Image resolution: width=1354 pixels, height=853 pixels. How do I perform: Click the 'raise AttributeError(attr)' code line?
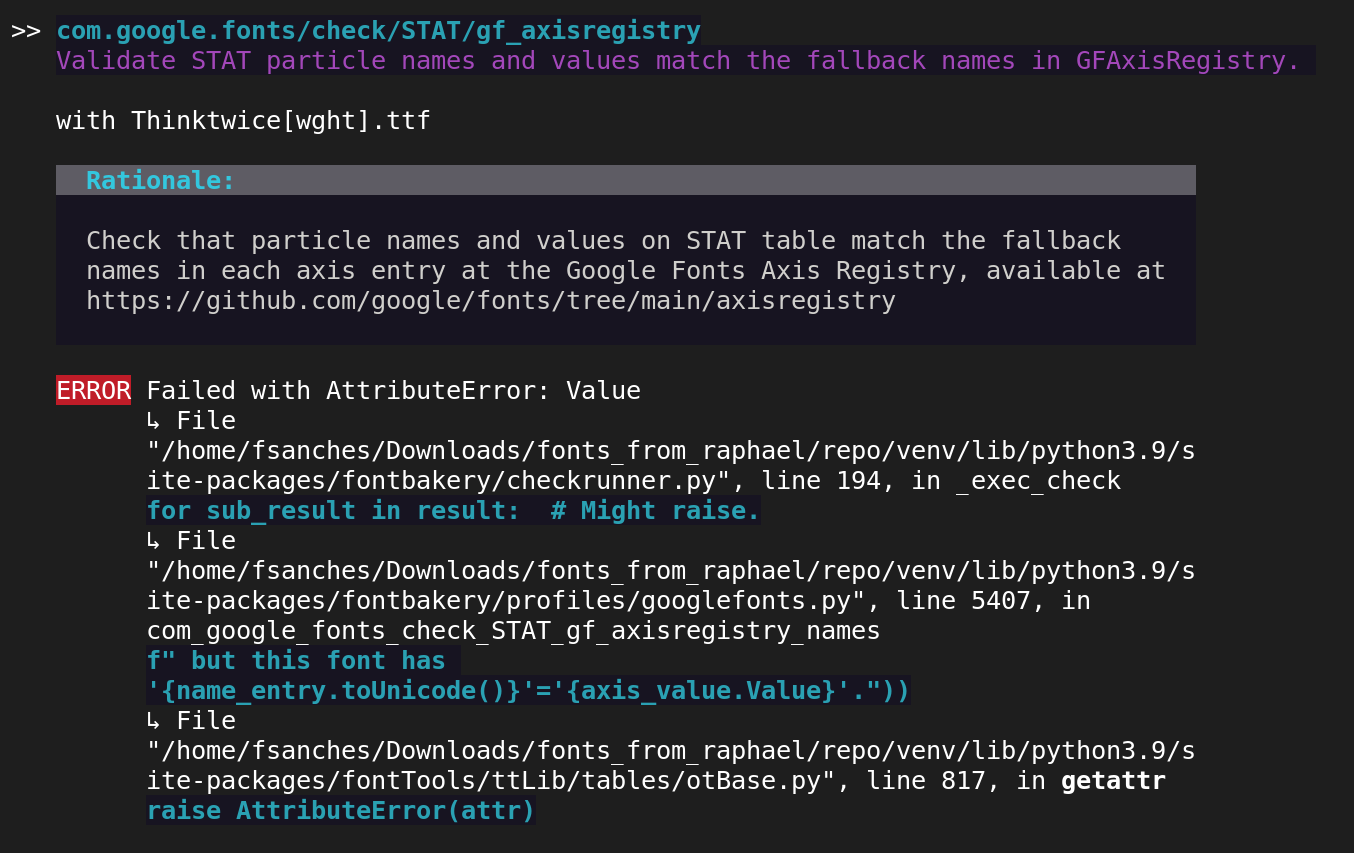340,810
